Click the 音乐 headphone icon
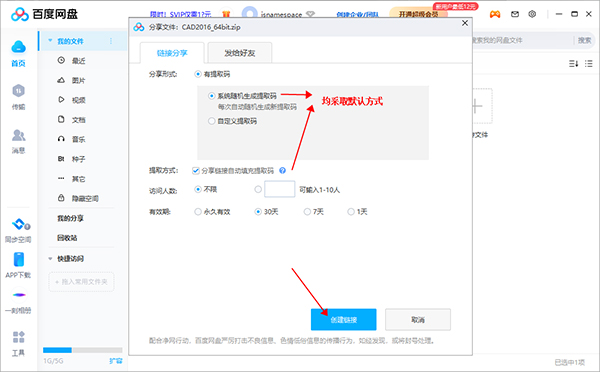The width and height of the screenshot is (600, 372). coord(61,139)
